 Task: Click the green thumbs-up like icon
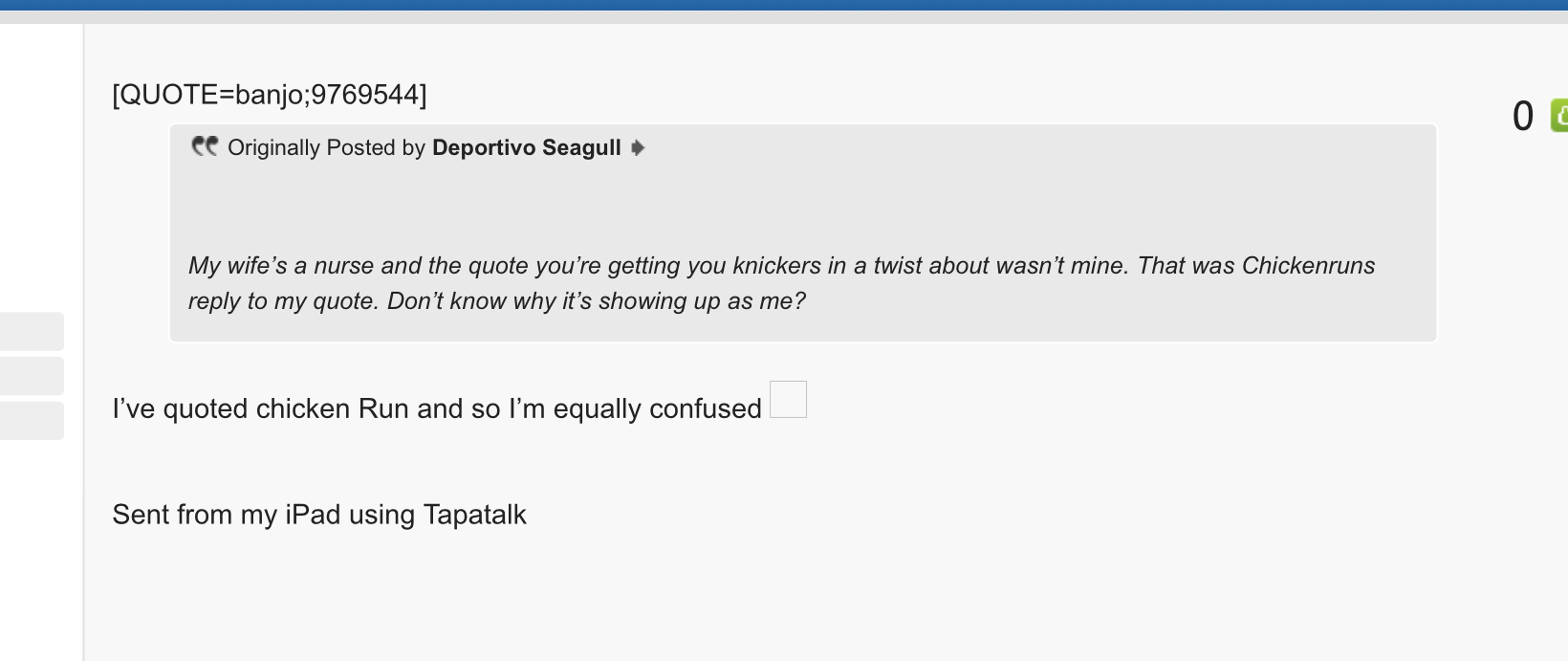coord(1559,116)
